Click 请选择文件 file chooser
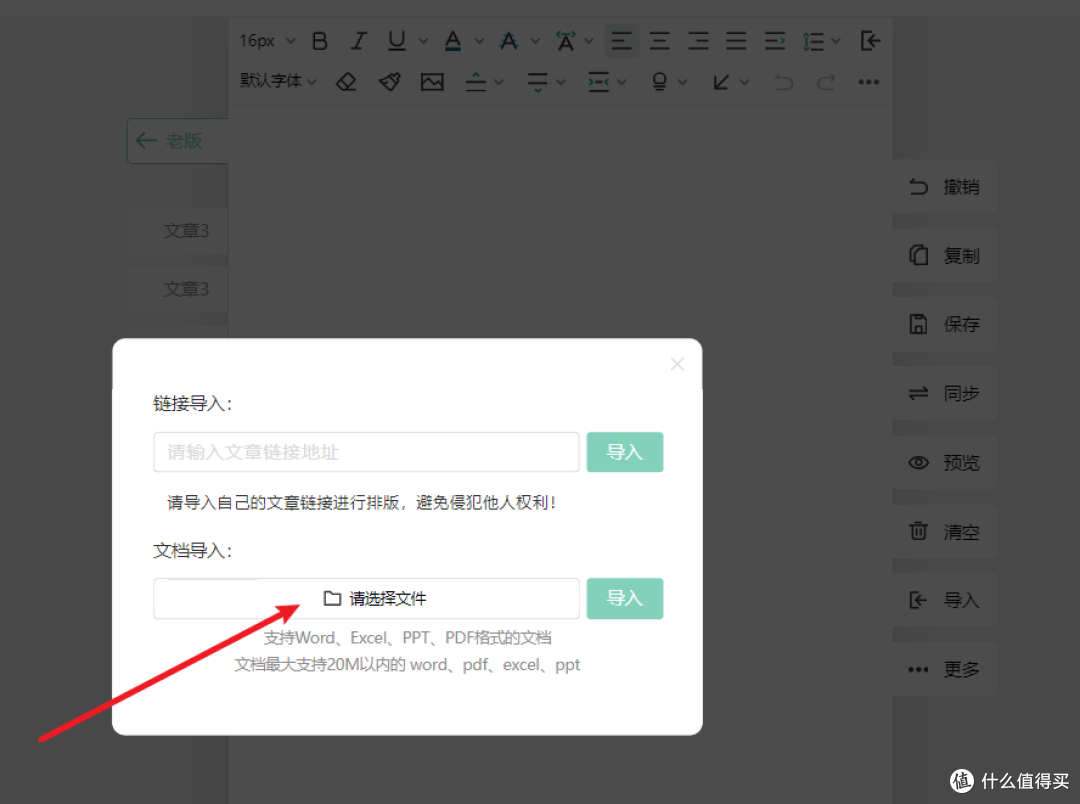Image resolution: width=1080 pixels, height=804 pixels. tap(366, 598)
